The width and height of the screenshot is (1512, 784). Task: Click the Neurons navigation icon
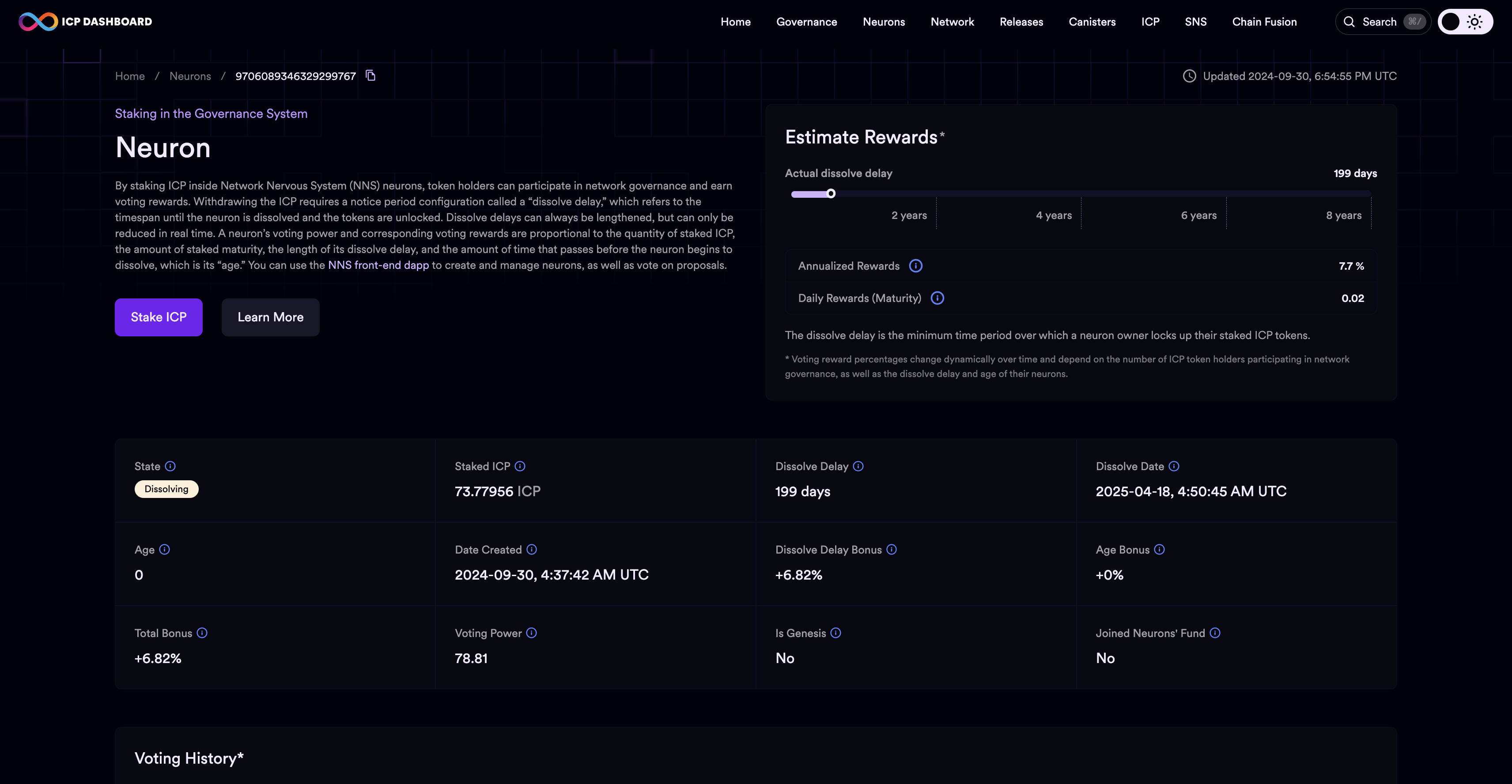coord(884,21)
